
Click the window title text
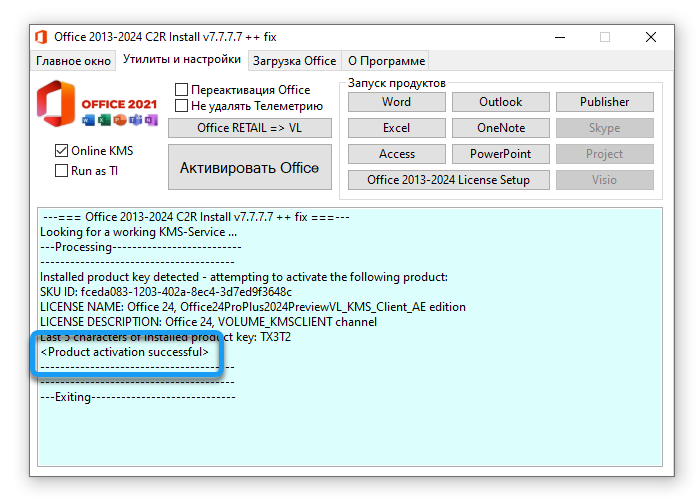click(165, 37)
